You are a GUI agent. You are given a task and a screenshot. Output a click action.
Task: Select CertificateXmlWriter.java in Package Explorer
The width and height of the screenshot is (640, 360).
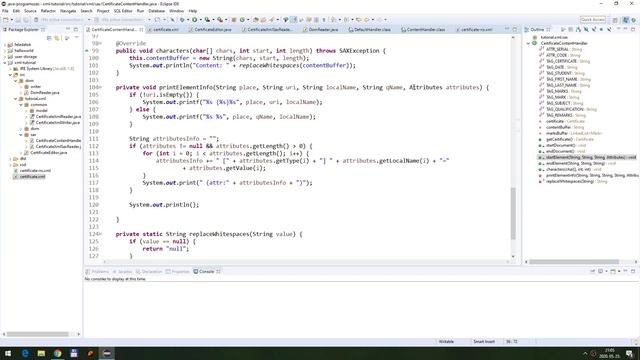tap(58, 122)
